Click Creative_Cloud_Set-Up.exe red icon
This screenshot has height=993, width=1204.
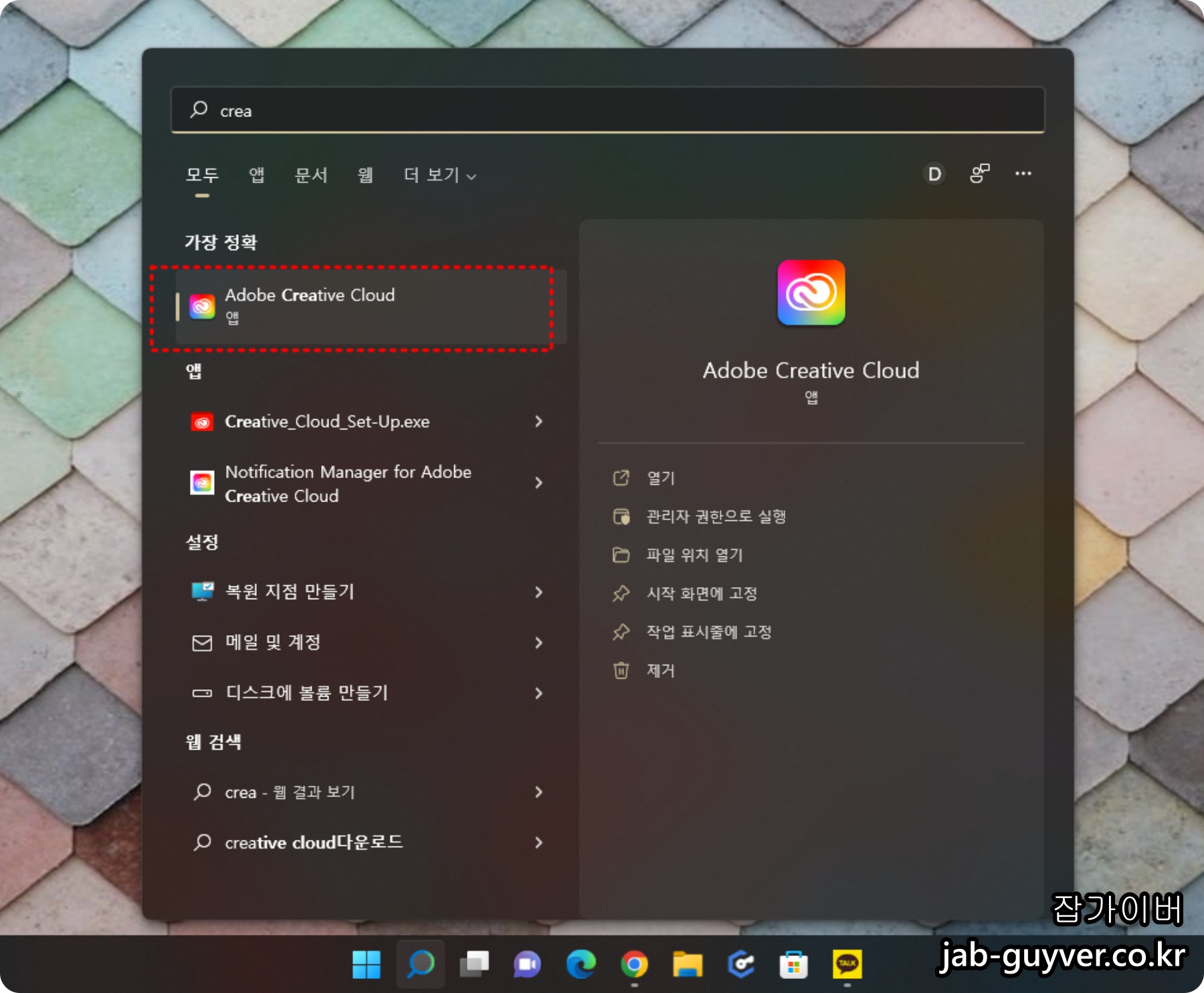point(202,422)
